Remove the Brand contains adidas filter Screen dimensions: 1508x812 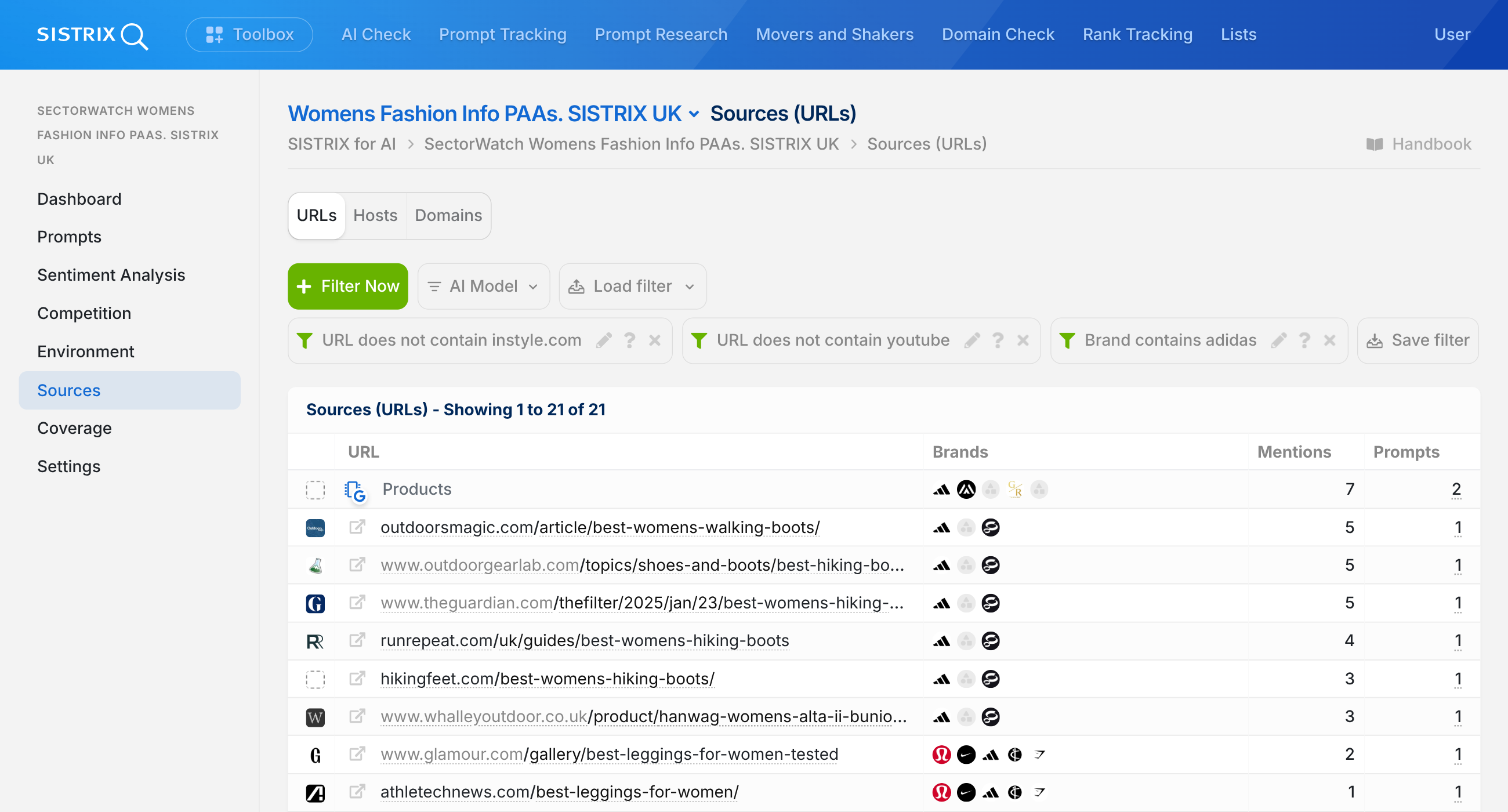pyautogui.click(x=1330, y=340)
